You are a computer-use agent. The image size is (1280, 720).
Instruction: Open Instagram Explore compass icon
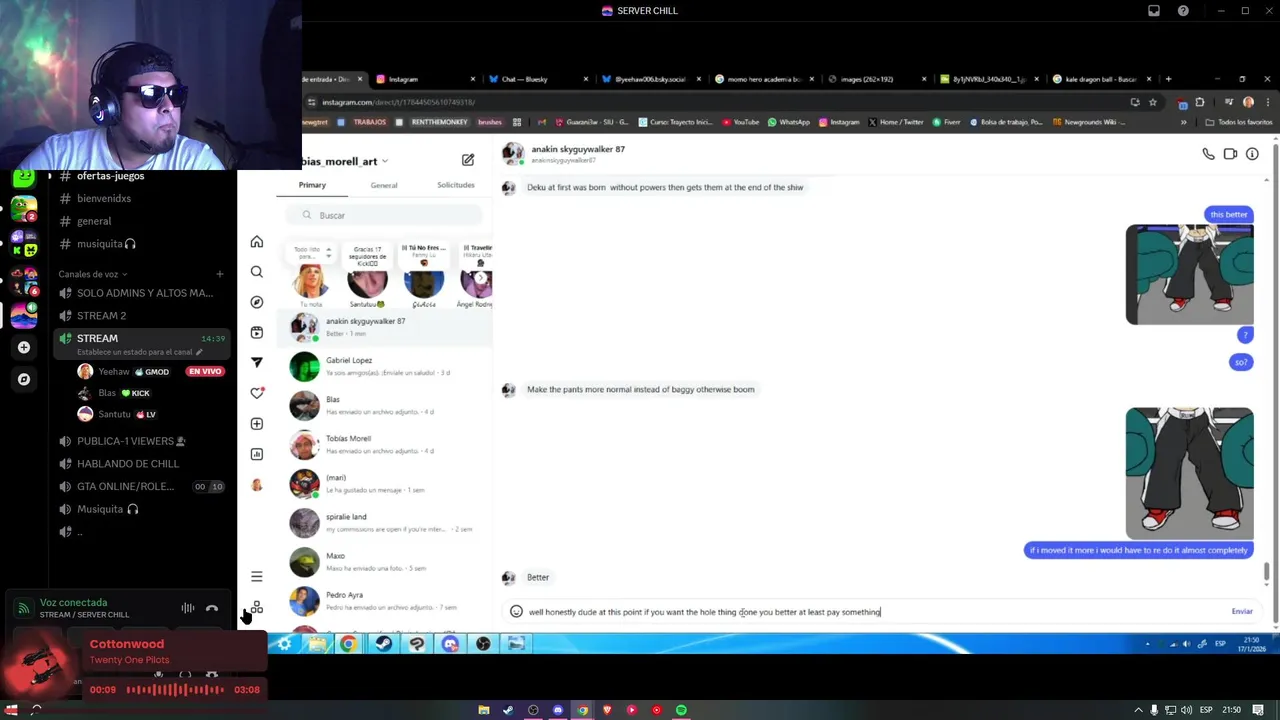pos(257,302)
